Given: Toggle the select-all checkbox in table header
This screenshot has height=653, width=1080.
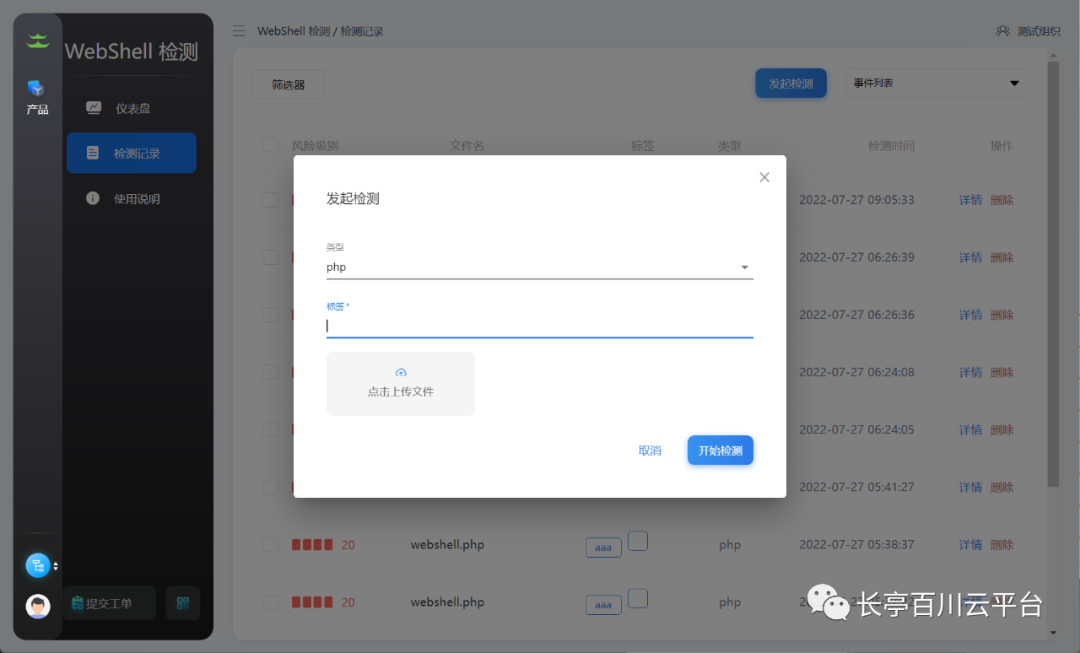Looking at the screenshot, I should pyautogui.click(x=270, y=145).
